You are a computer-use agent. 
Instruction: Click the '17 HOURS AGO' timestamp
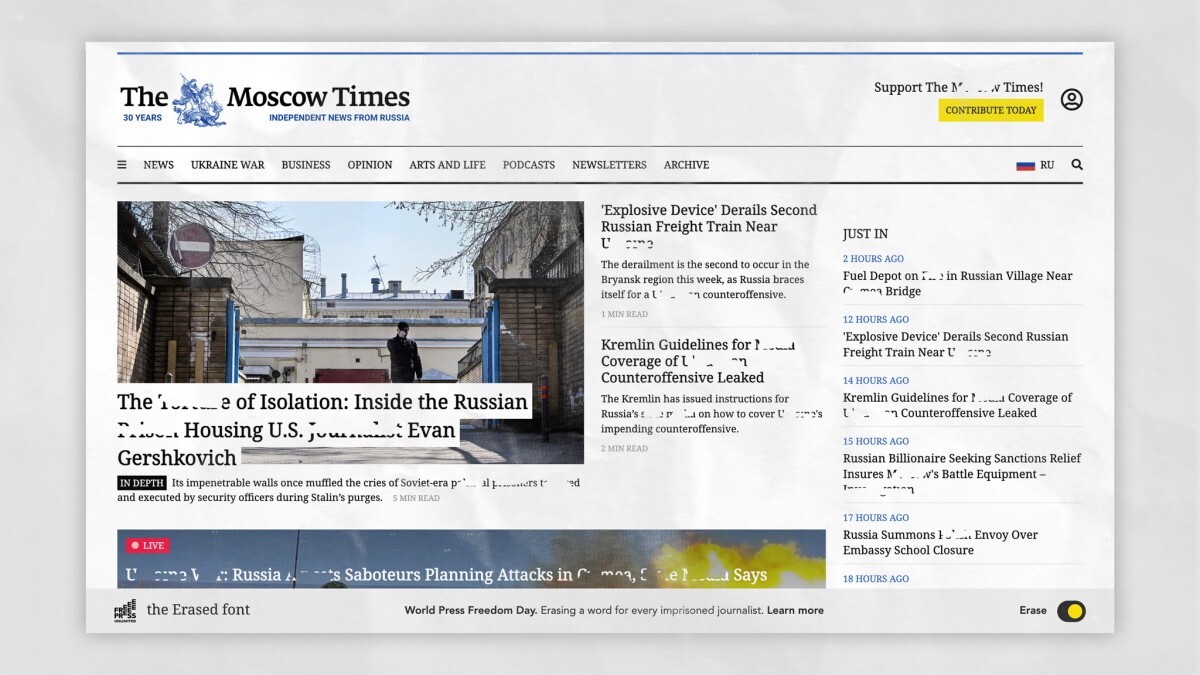coord(876,518)
